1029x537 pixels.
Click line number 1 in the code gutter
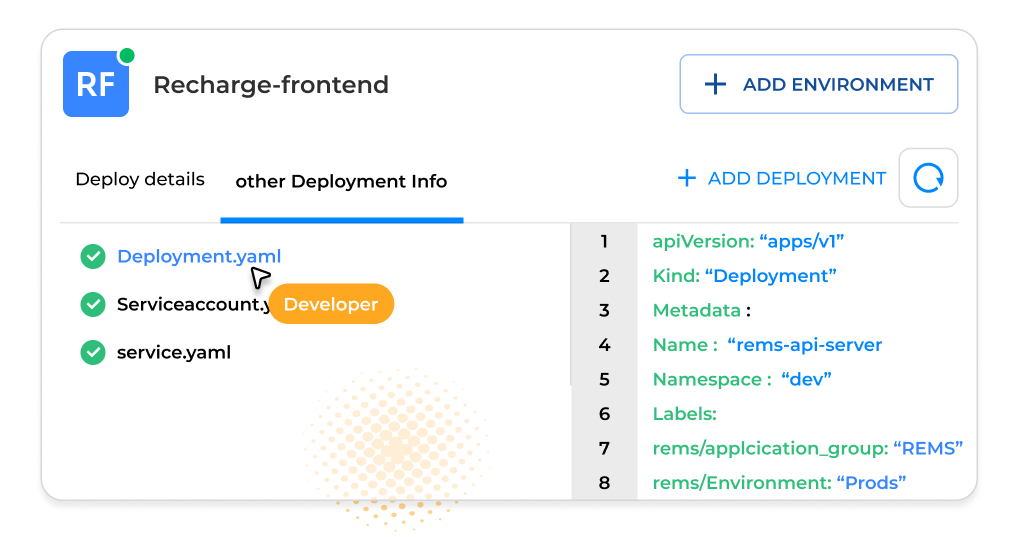(x=604, y=241)
